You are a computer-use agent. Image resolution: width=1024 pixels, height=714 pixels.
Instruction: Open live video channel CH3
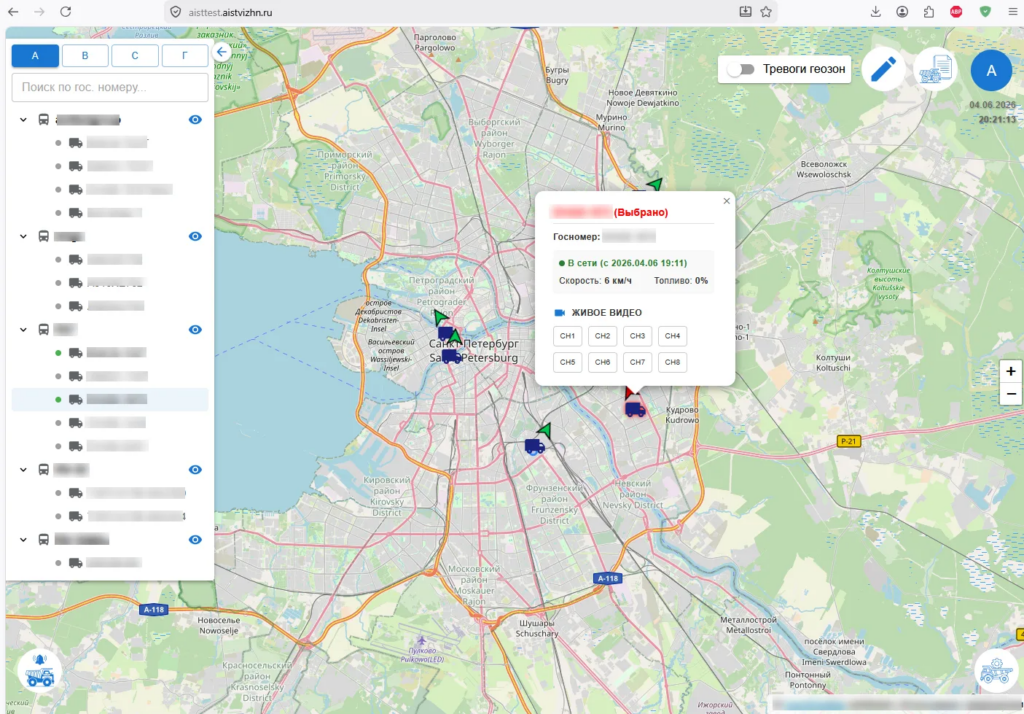coord(637,336)
